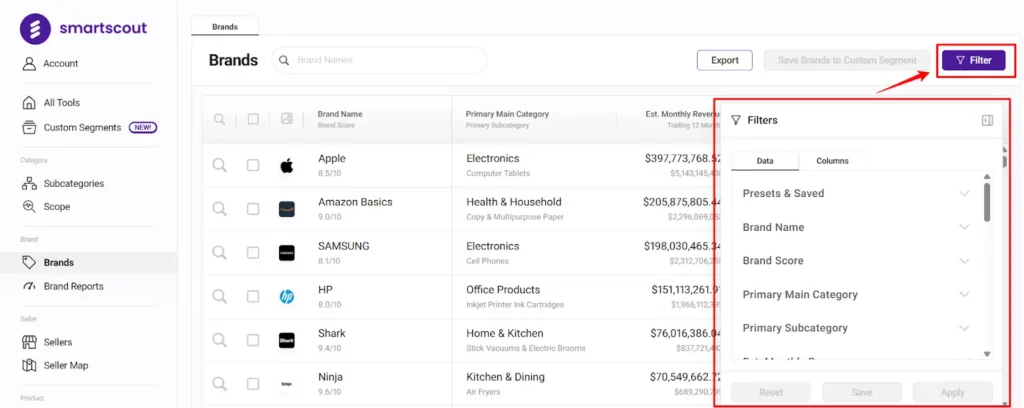1024x408 pixels.
Task: Click the Filters list scroll-up arrow
Action: tap(987, 177)
